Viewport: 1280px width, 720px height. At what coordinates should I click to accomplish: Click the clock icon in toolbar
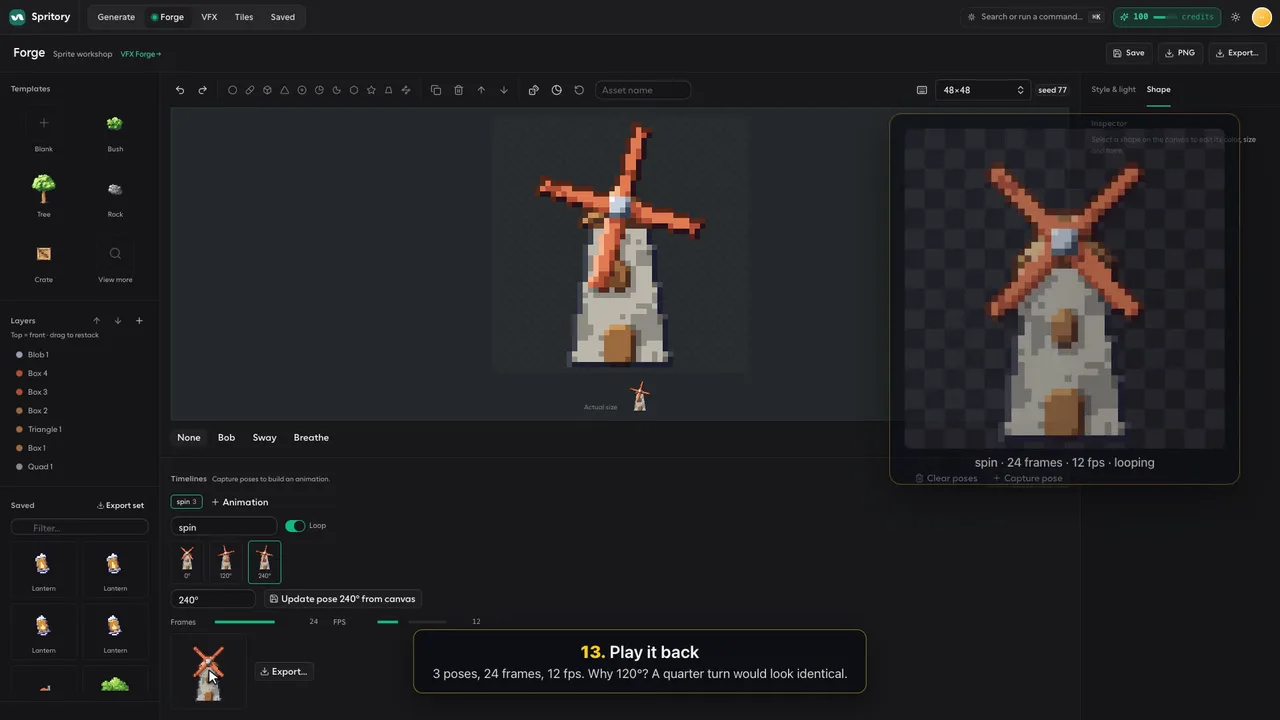[557, 90]
